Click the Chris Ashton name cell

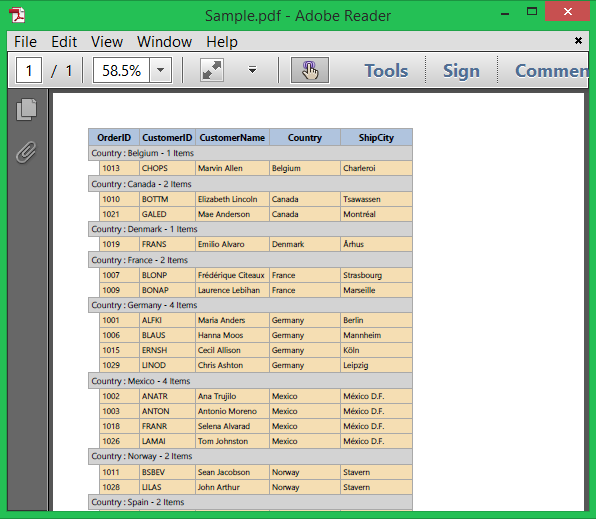[232, 365]
